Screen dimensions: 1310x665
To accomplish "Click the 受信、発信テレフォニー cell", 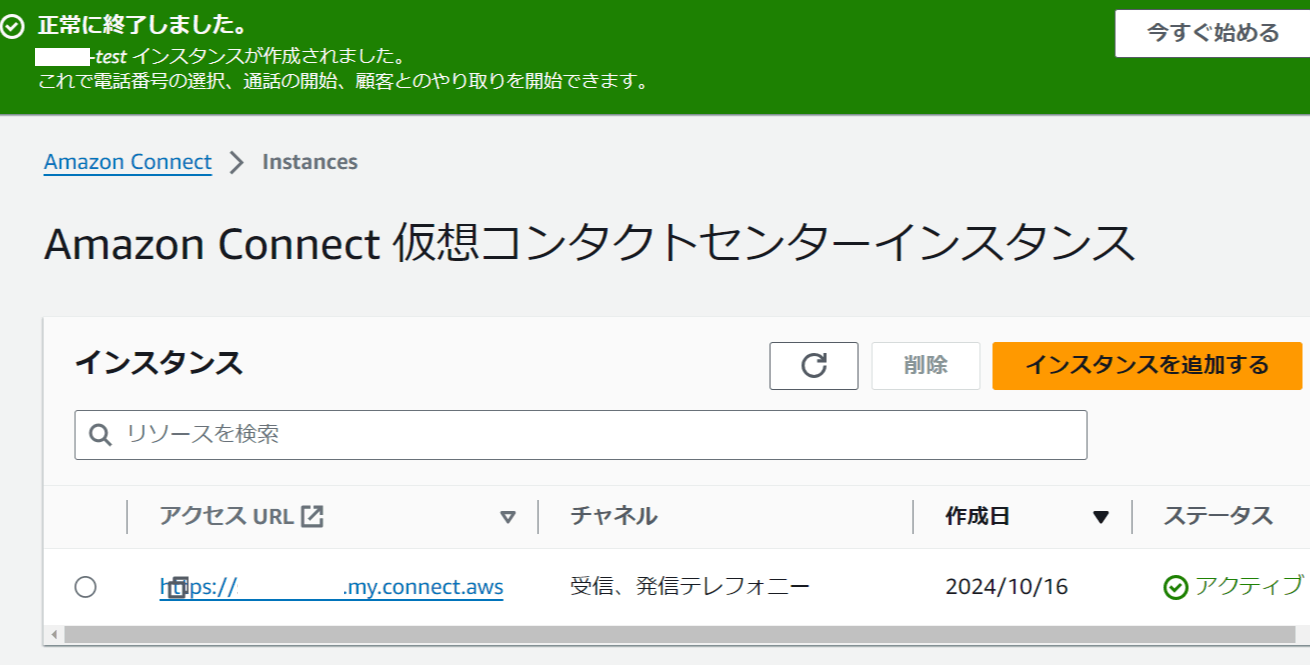I will 690,587.
